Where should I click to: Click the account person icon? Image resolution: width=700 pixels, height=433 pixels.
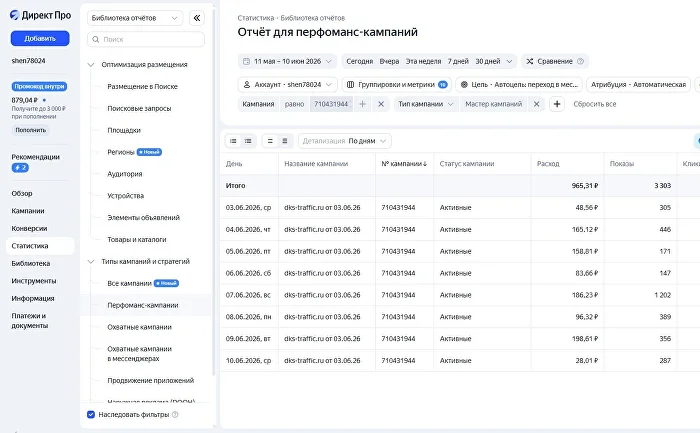click(x=246, y=84)
